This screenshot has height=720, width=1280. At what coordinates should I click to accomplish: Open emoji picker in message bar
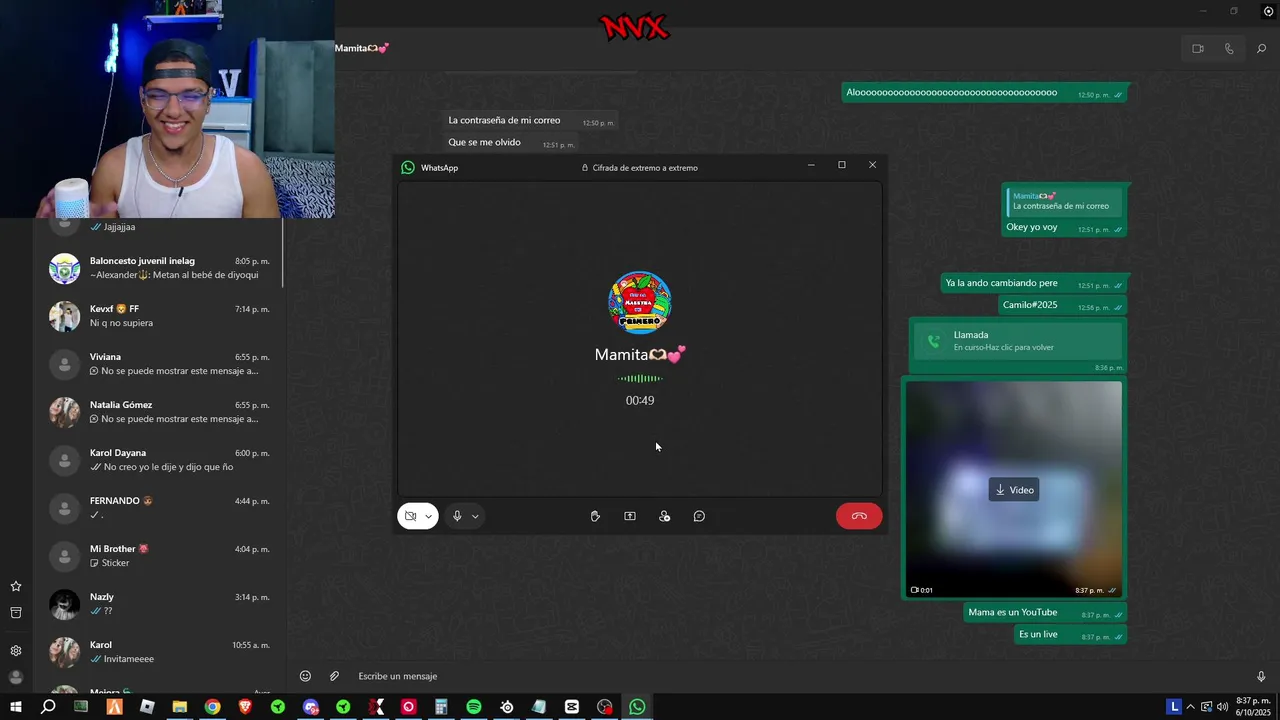click(306, 676)
